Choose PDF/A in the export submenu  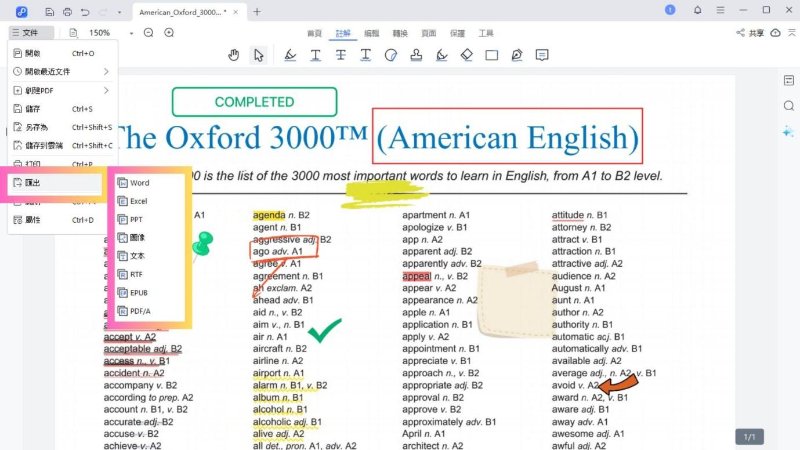[x=140, y=311]
